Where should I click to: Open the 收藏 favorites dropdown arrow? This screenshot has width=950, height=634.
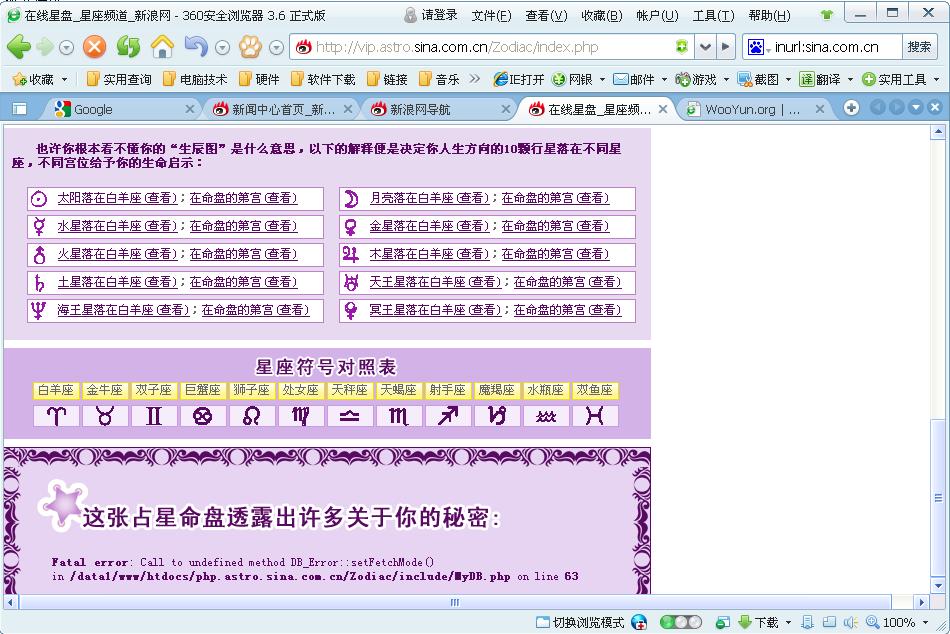(x=65, y=79)
